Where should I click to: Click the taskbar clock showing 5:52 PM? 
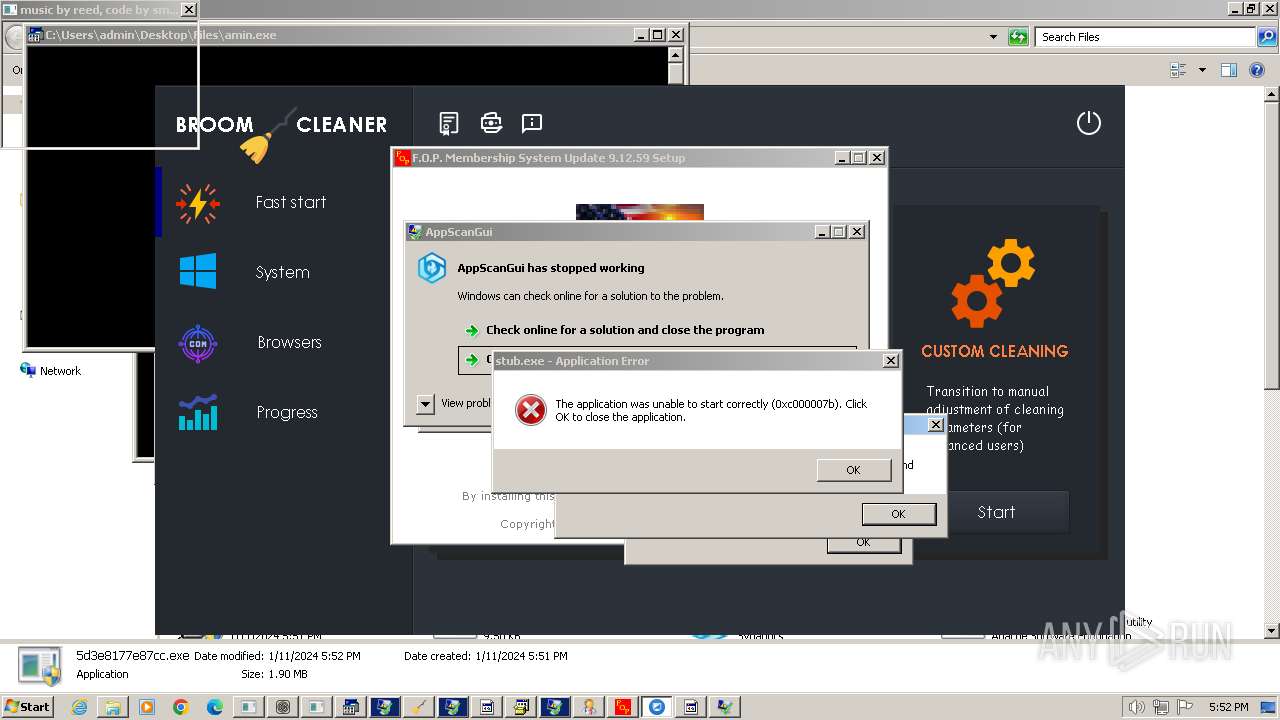pos(1228,707)
